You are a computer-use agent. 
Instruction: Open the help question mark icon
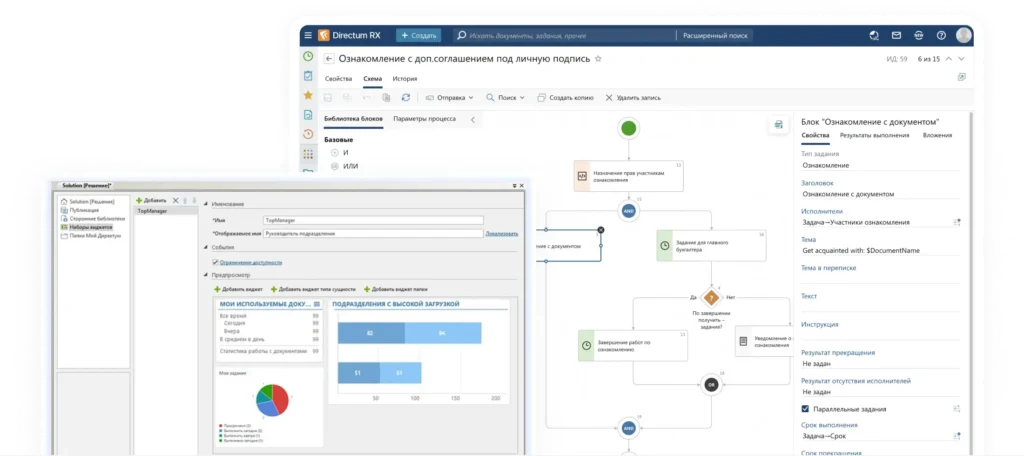(941, 35)
